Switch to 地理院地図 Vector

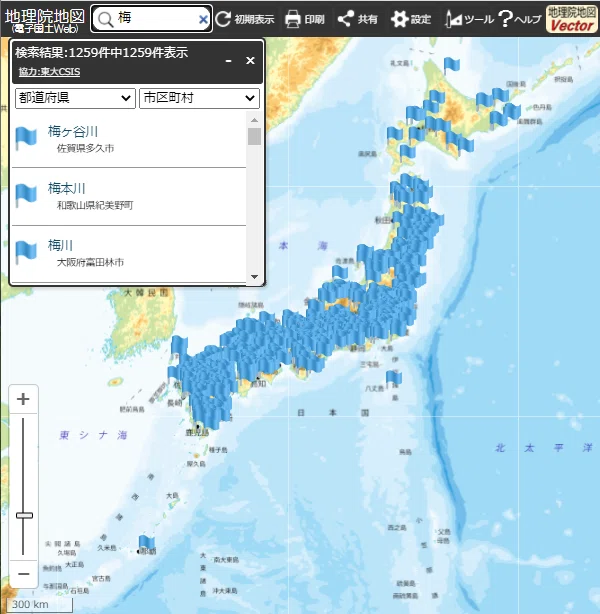tap(572, 19)
